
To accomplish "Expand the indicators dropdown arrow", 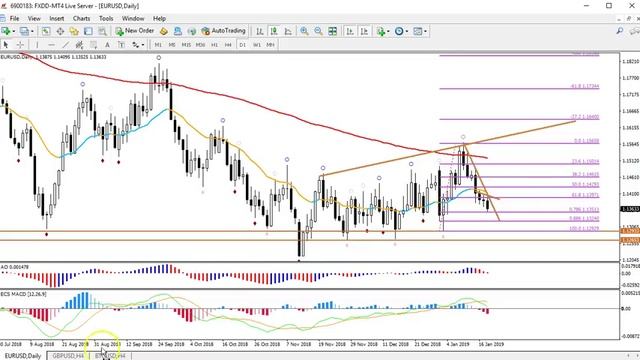I will (388, 31).
